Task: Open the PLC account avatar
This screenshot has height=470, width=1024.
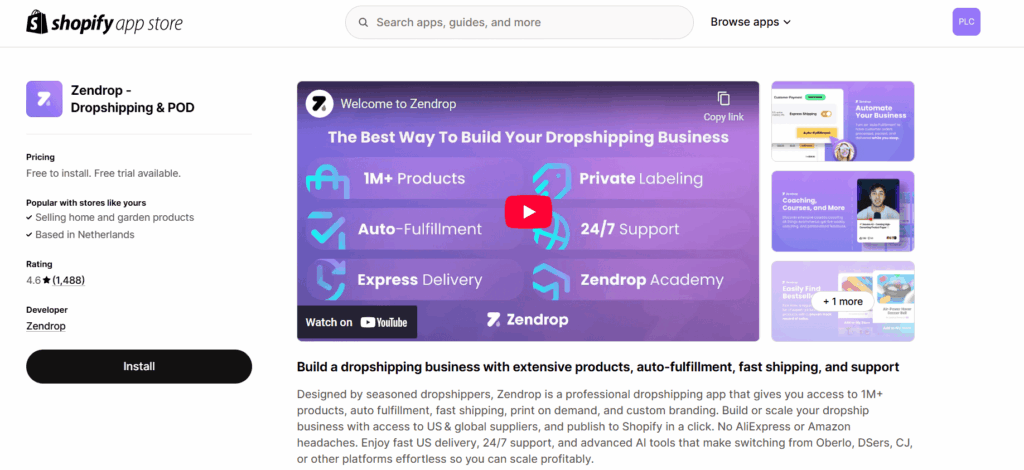Action: tap(966, 21)
